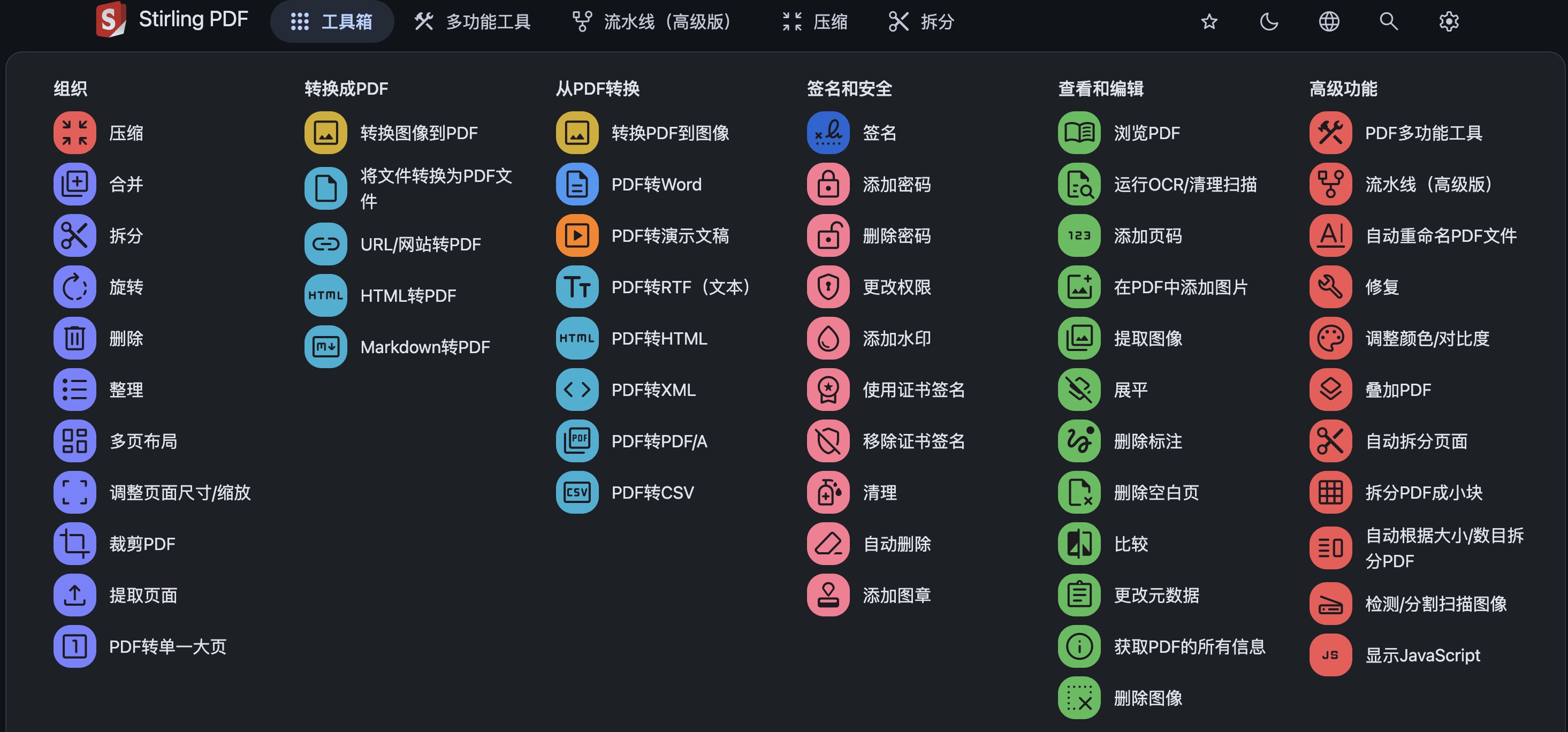Click the 显示JavaScript JS icon
Image resolution: width=1568 pixels, height=732 pixels.
pyautogui.click(x=1330, y=655)
